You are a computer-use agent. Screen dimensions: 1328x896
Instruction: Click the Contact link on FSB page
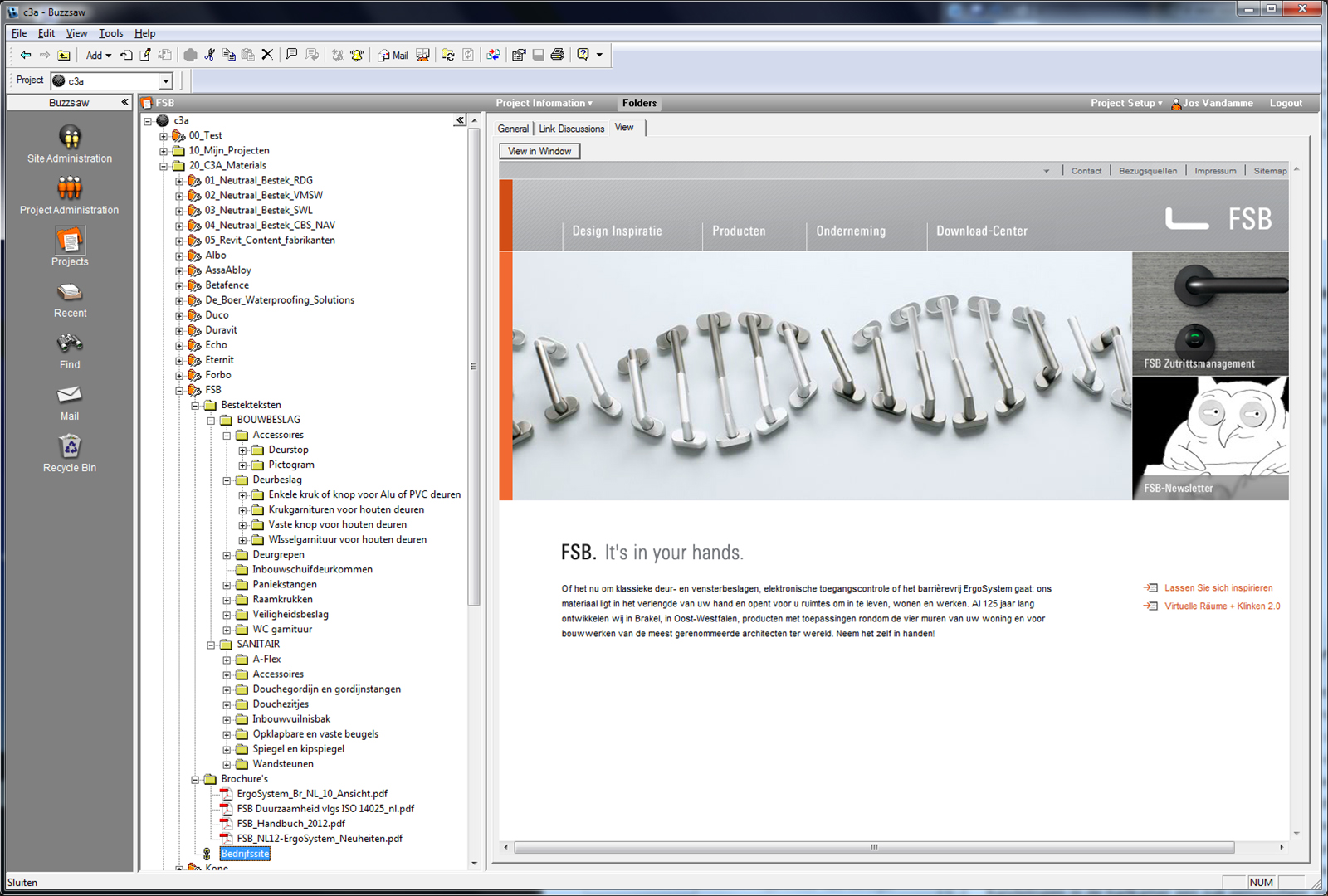[1086, 171]
